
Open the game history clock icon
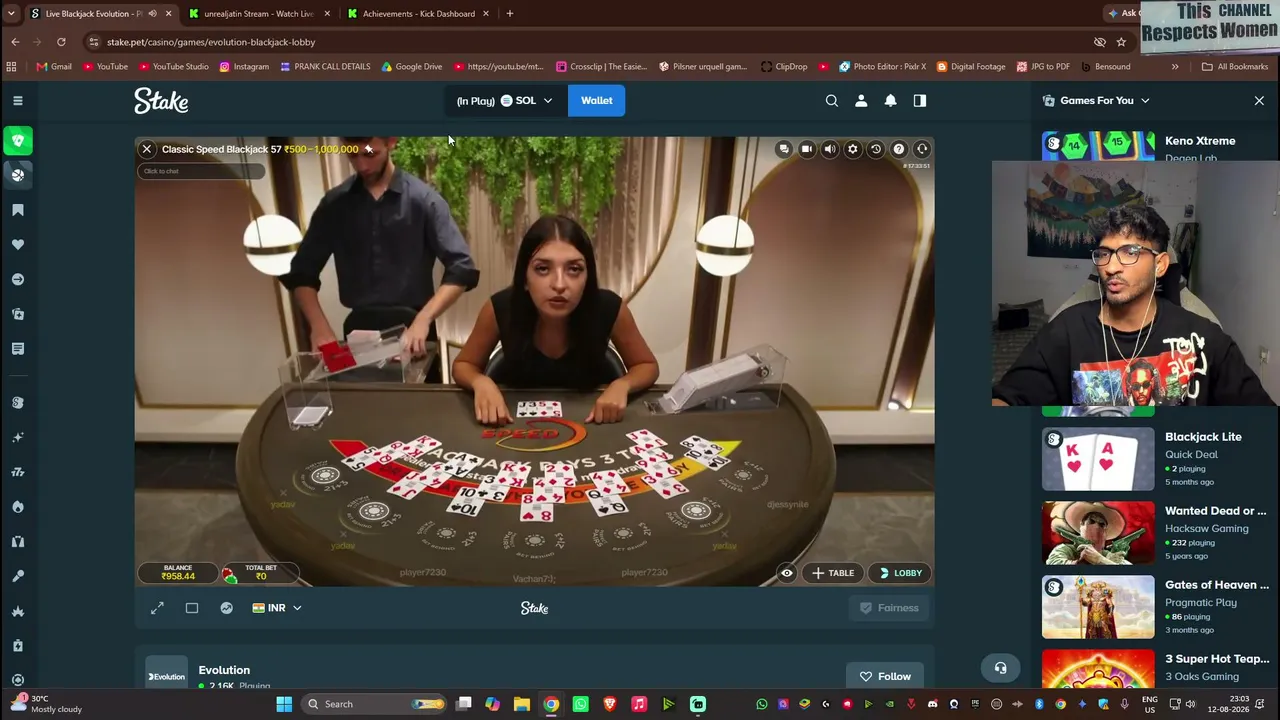point(876,149)
